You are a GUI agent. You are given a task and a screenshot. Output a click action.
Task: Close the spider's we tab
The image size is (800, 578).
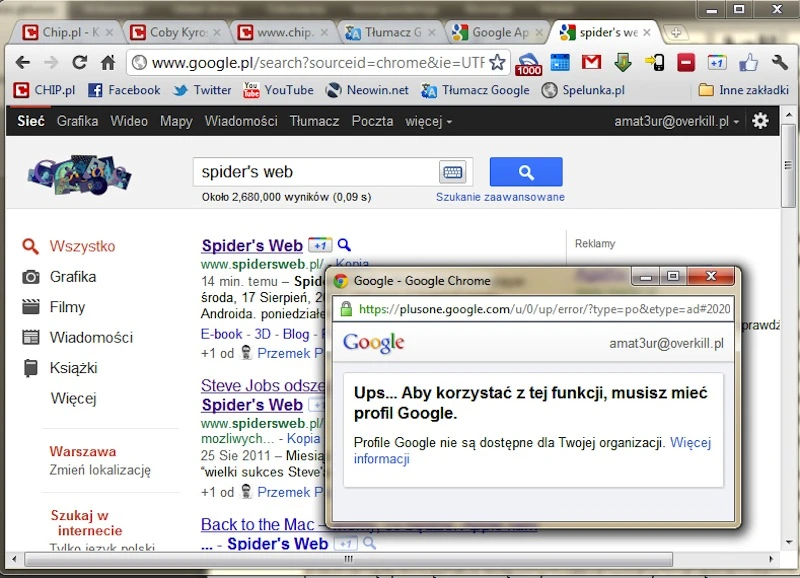click(x=646, y=33)
